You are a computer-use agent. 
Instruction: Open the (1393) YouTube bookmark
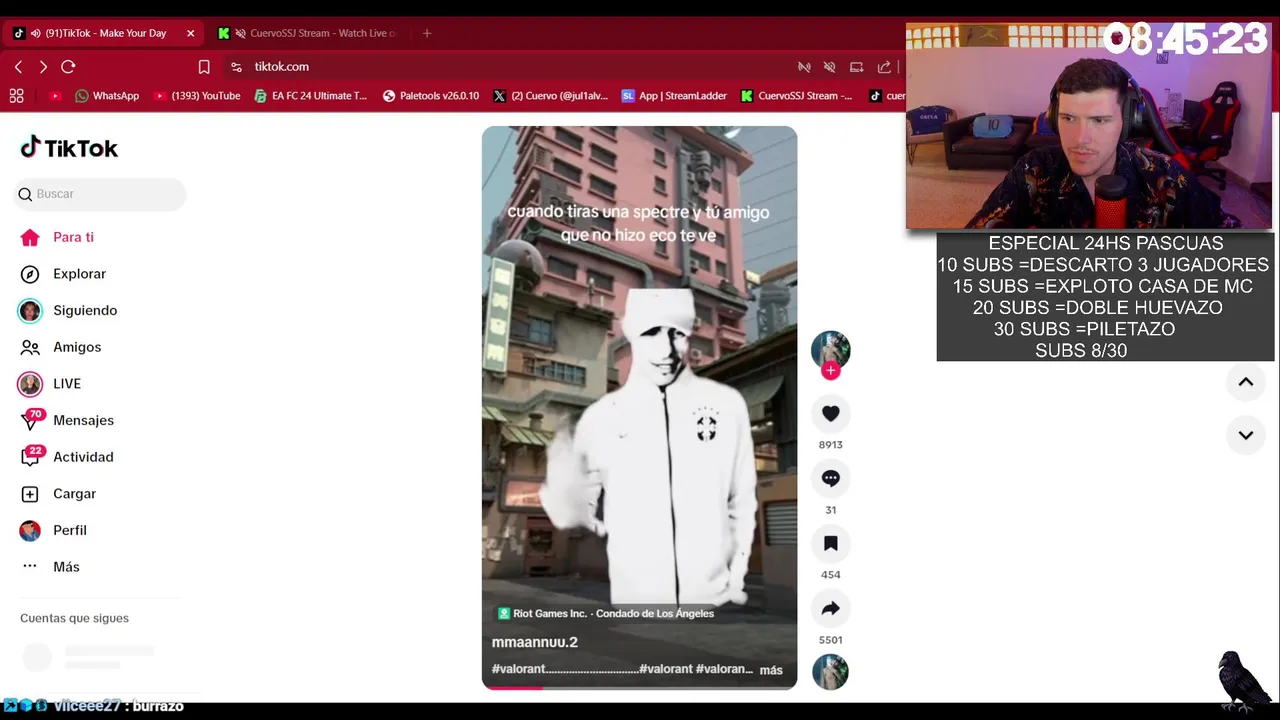197,96
